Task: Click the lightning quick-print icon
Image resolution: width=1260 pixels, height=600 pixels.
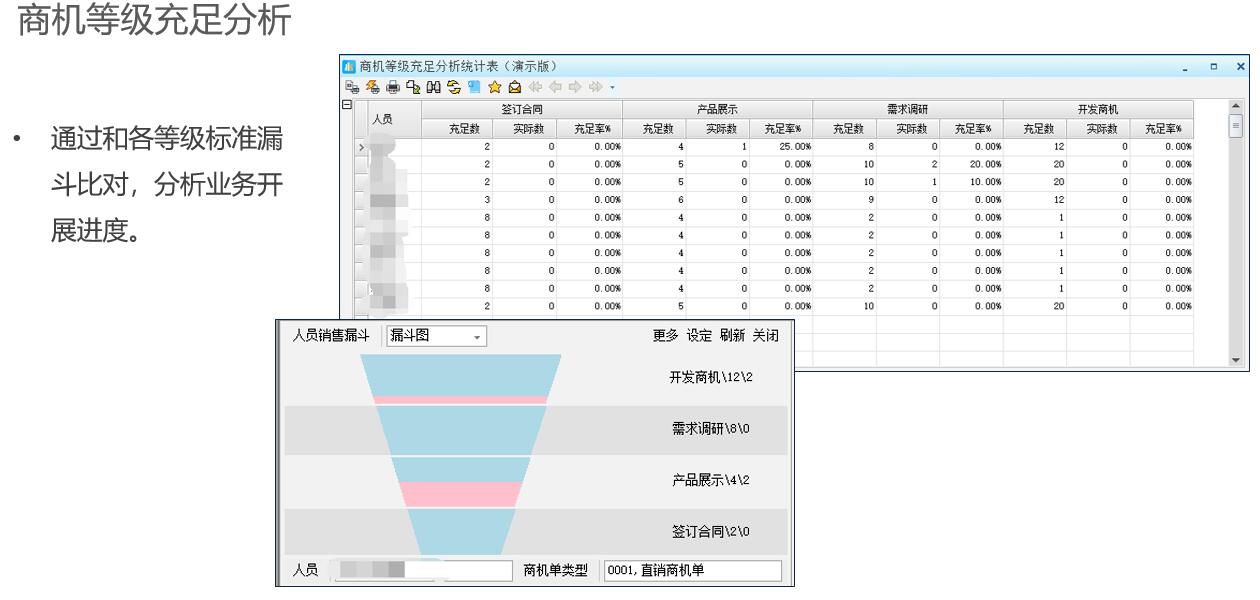Action: [x=372, y=87]
